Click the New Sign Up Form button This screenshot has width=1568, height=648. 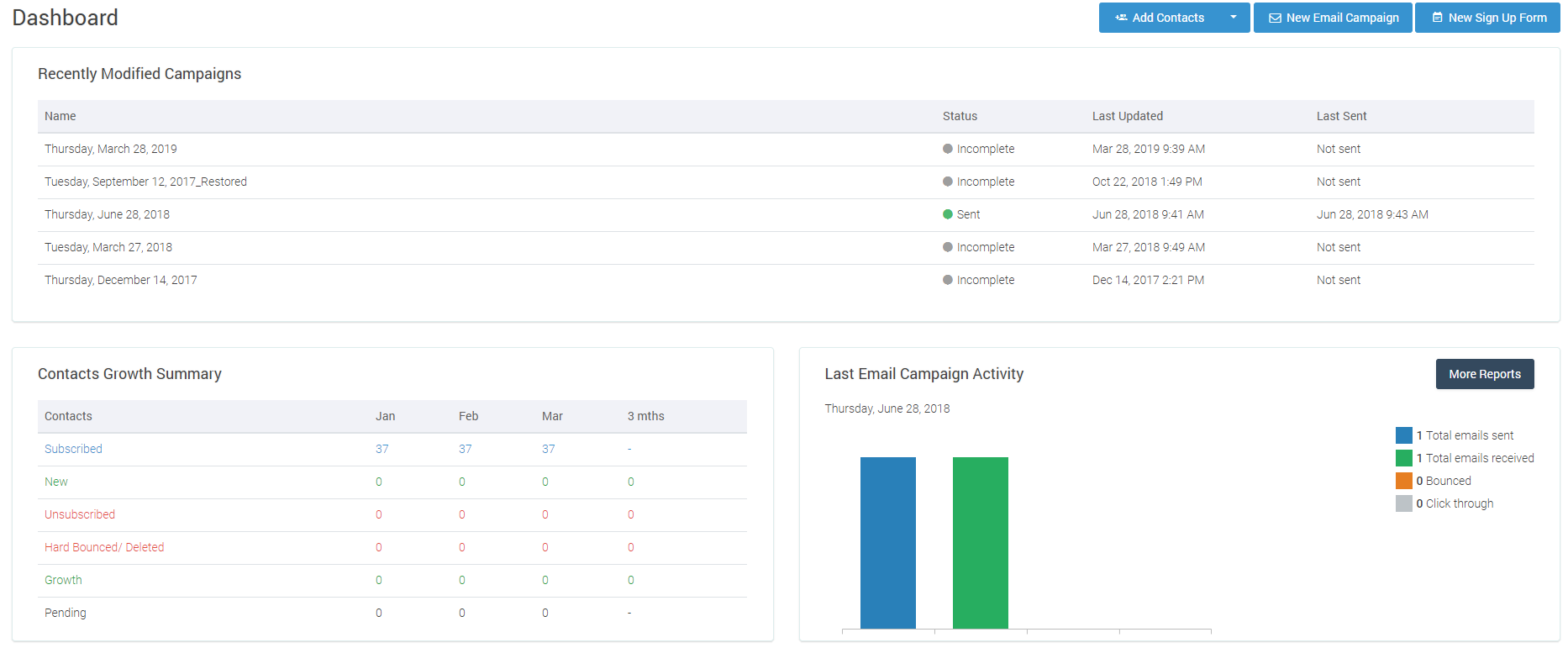coord(1487,18)
